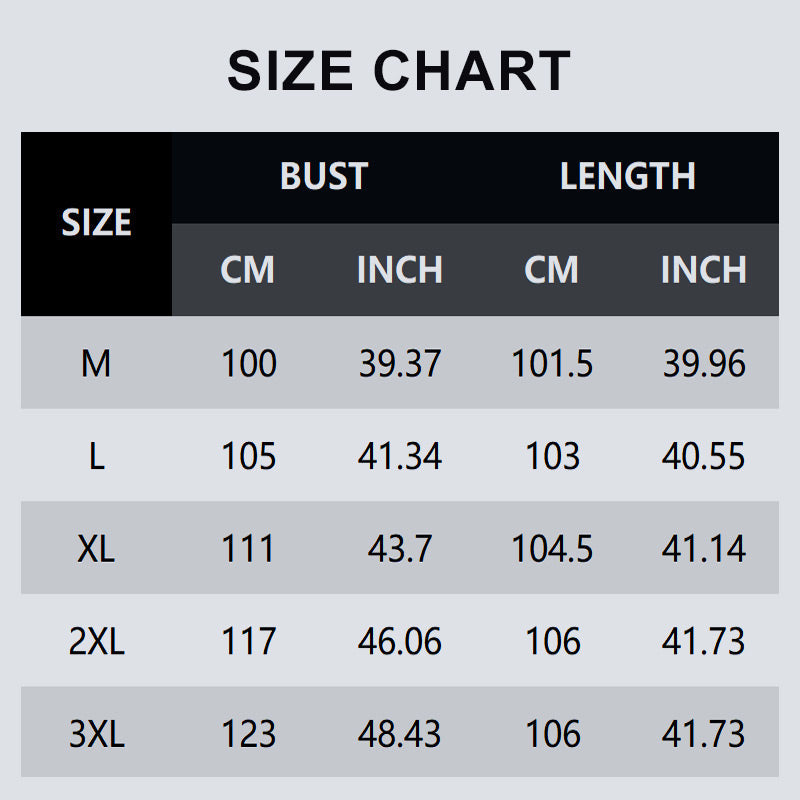Select the 2XL size label
Viewport: 800px width, 800px height.
tap(96, 641)
